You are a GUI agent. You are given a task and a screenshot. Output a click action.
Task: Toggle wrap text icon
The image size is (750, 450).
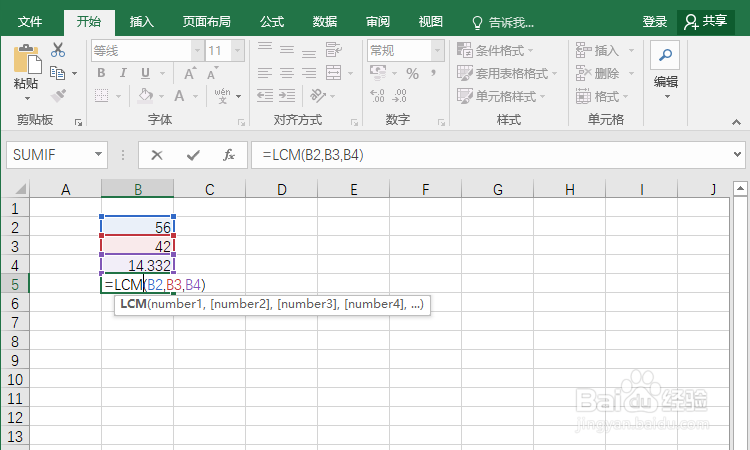(x=333, y=50)
